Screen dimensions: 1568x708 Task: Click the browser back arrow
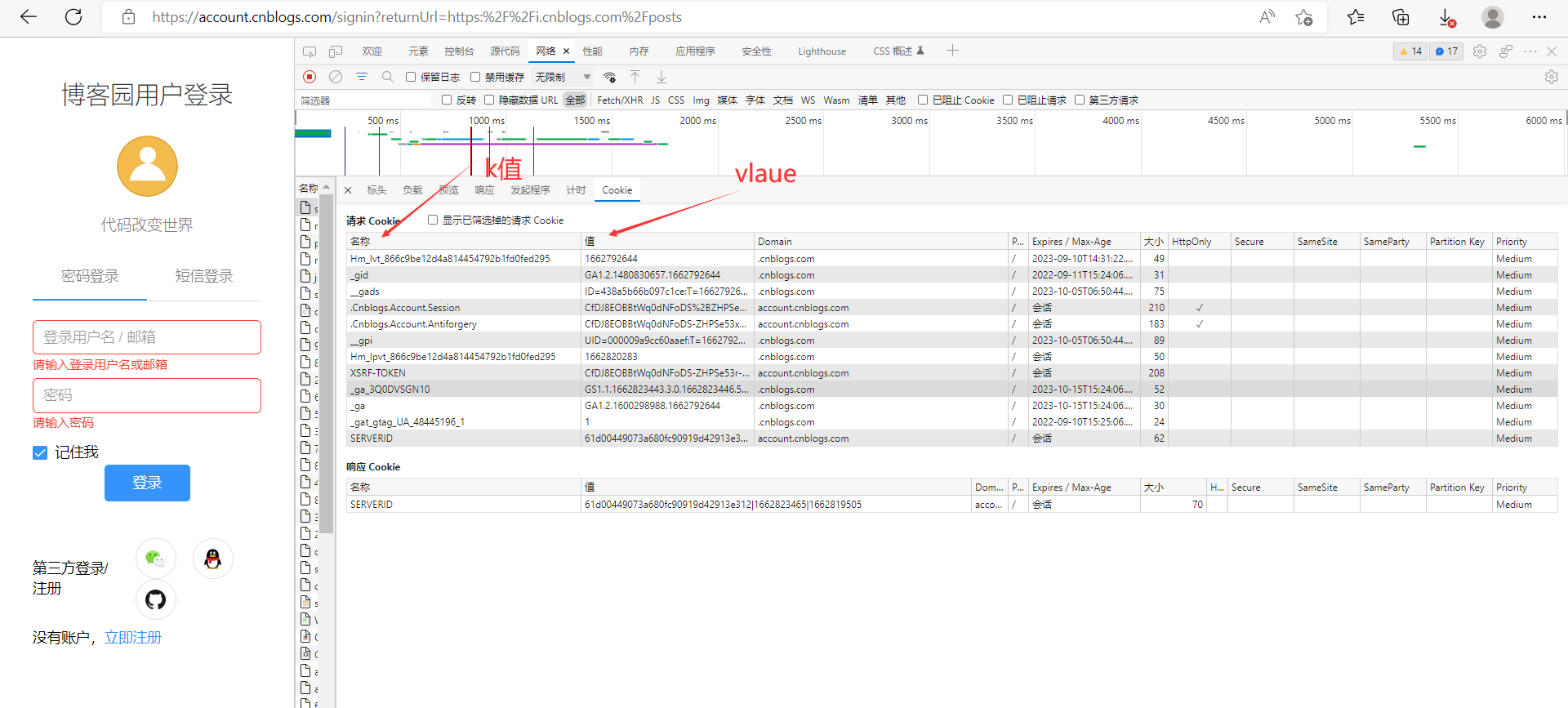click(x=29, y=16)
